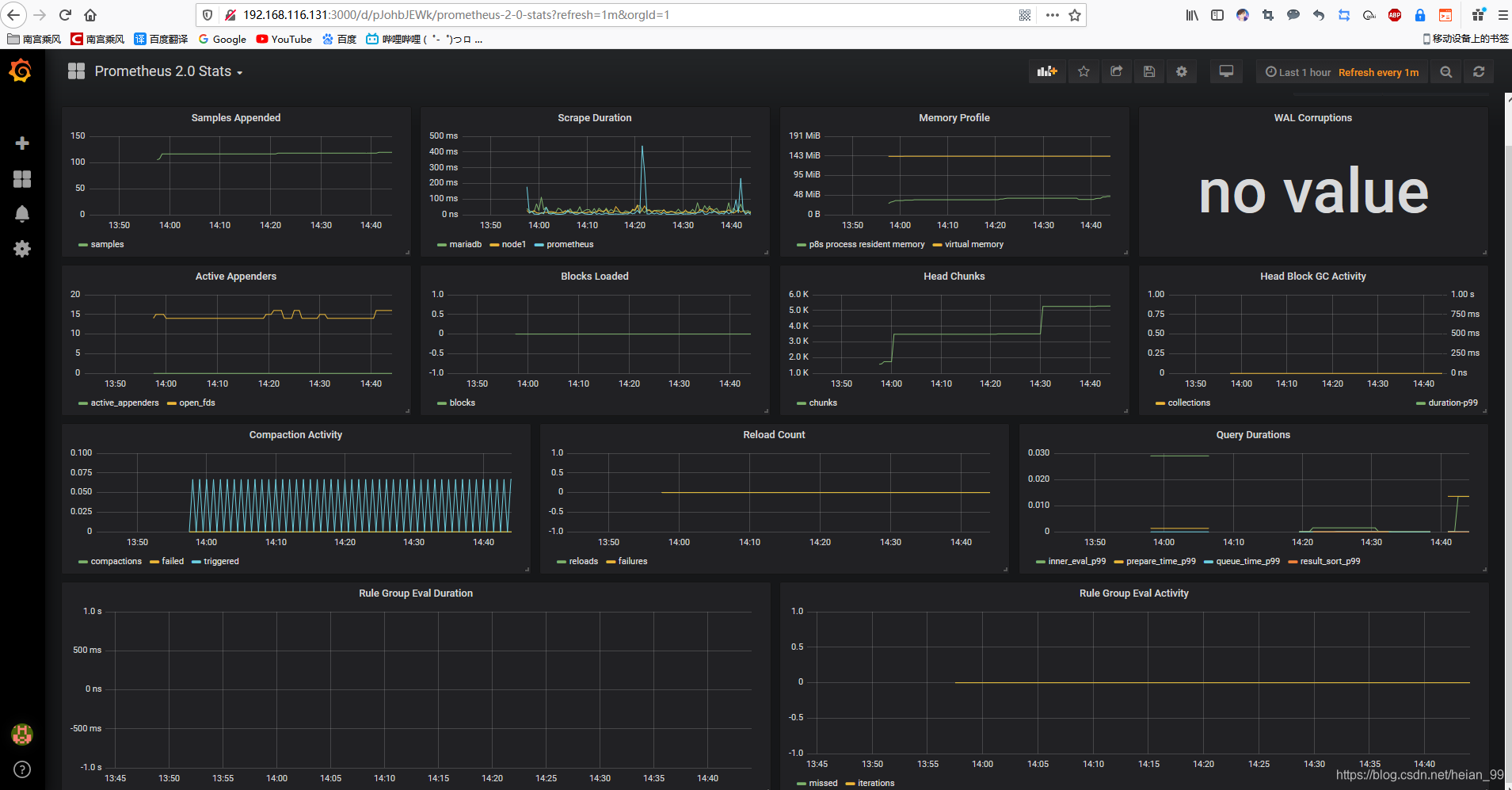Toggle prometheus series in legend
The height and width of the screenshot is (790, 1512).
click(569, 244)
